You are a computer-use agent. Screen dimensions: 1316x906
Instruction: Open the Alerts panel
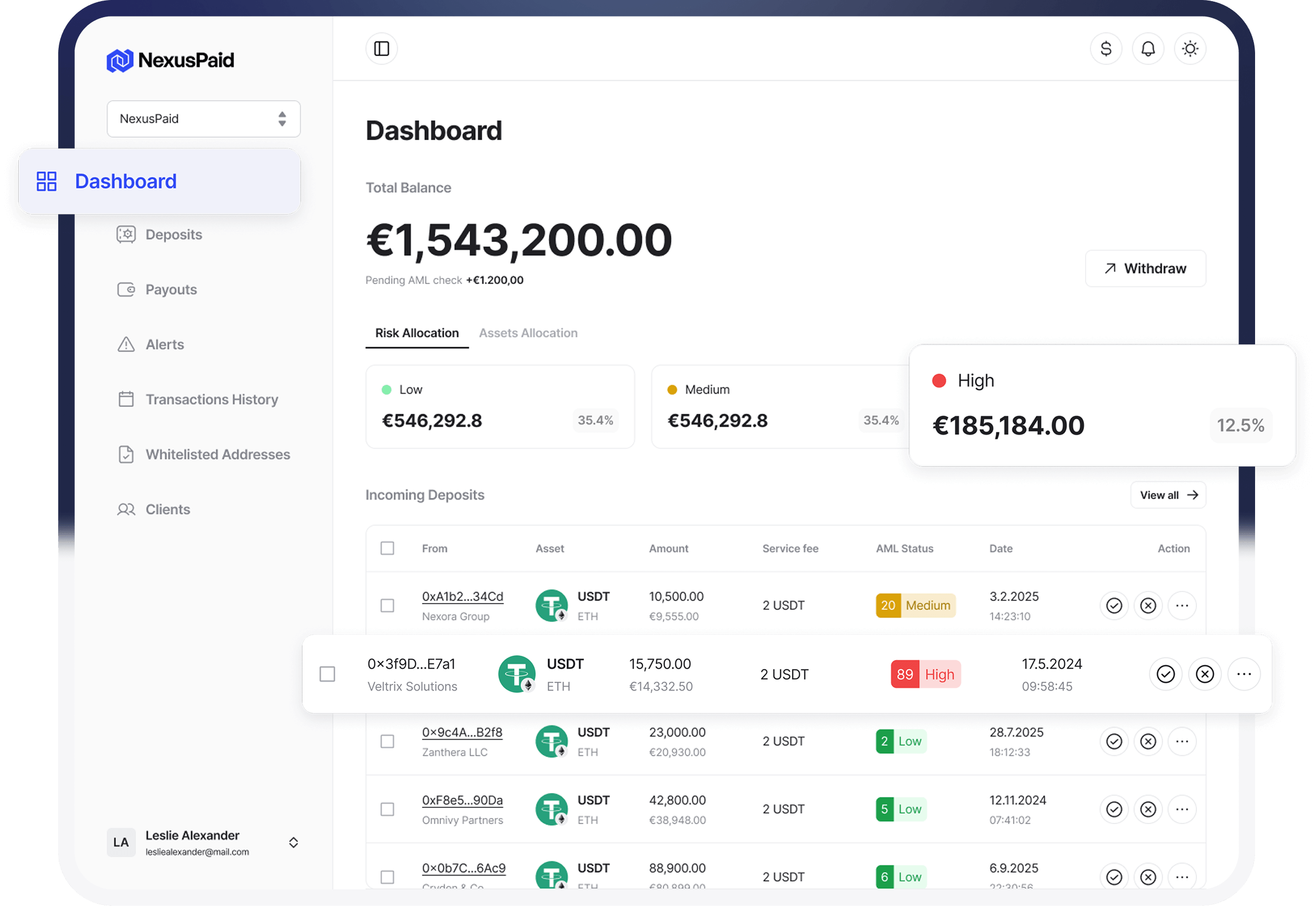164,344
